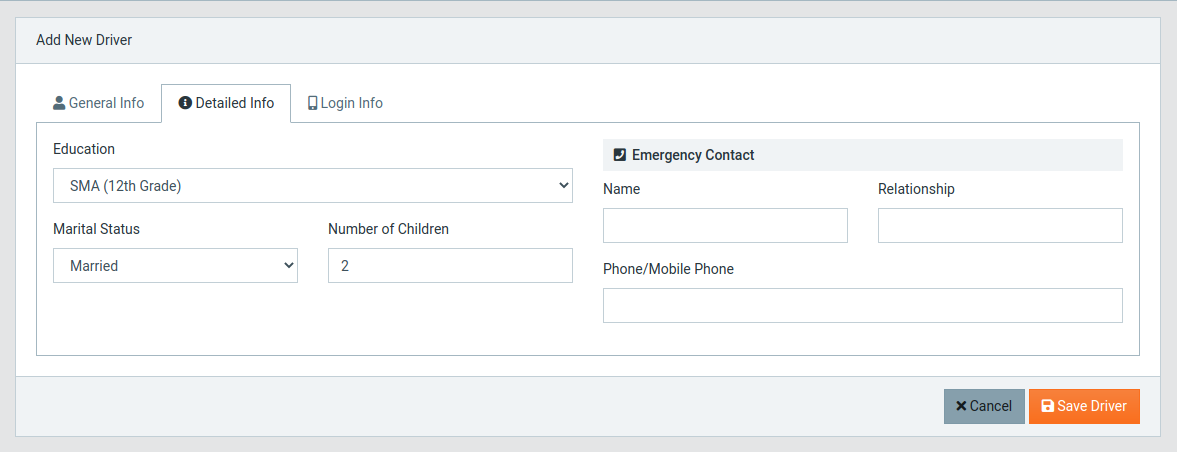Click the Relationship input field
The width and height of the screenshot is (1177, 452).
click(1000, 225)
